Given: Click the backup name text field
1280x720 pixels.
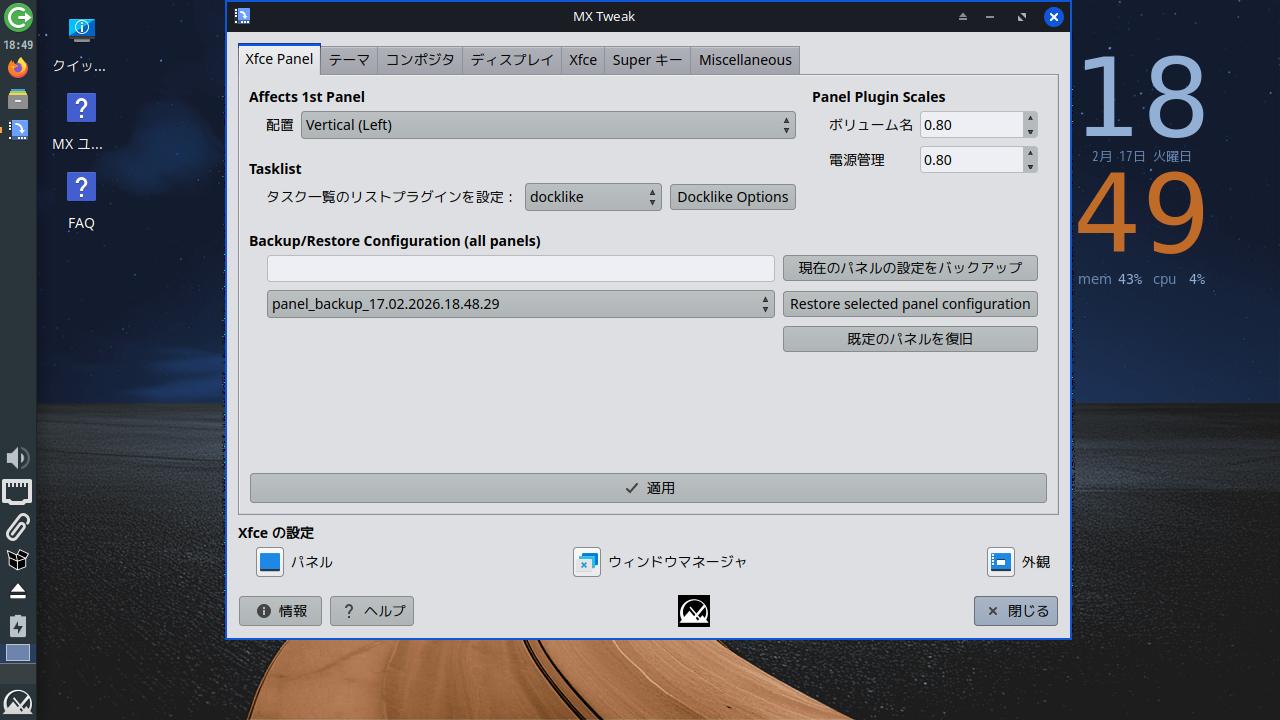Looking at the screenshot, I should (520, 268).
